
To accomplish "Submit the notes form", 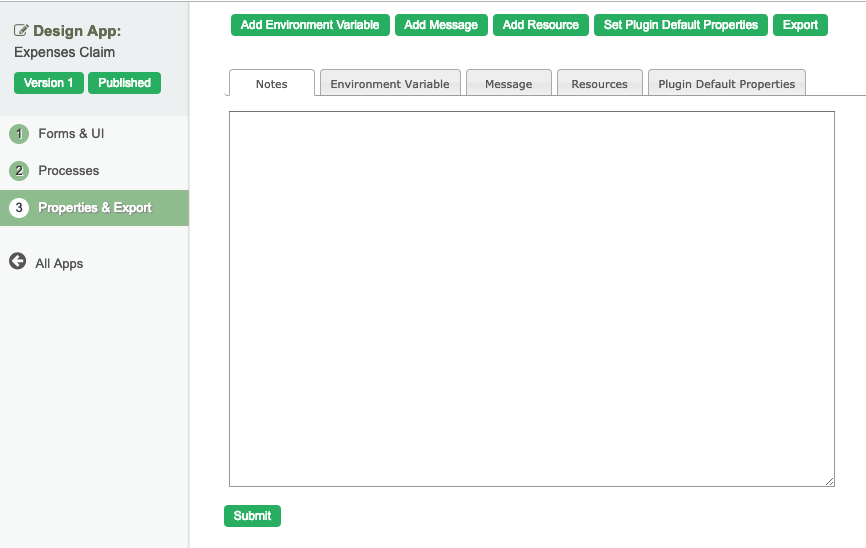I will point(252,516).
